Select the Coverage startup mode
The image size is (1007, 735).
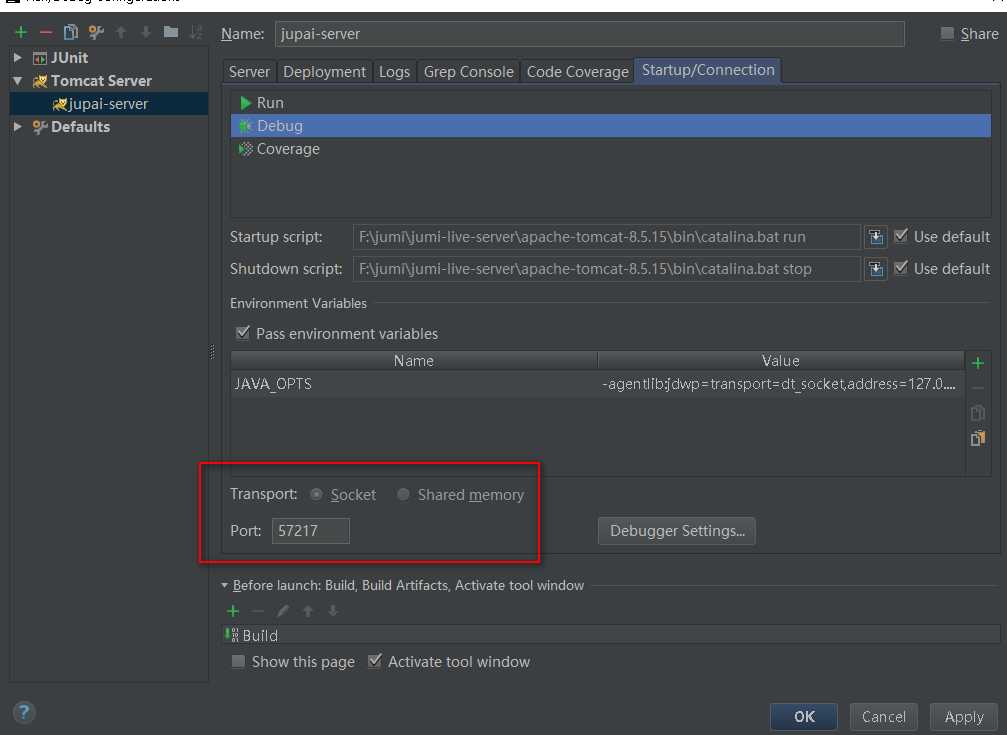pyautogui.click(x=610, y=149)
